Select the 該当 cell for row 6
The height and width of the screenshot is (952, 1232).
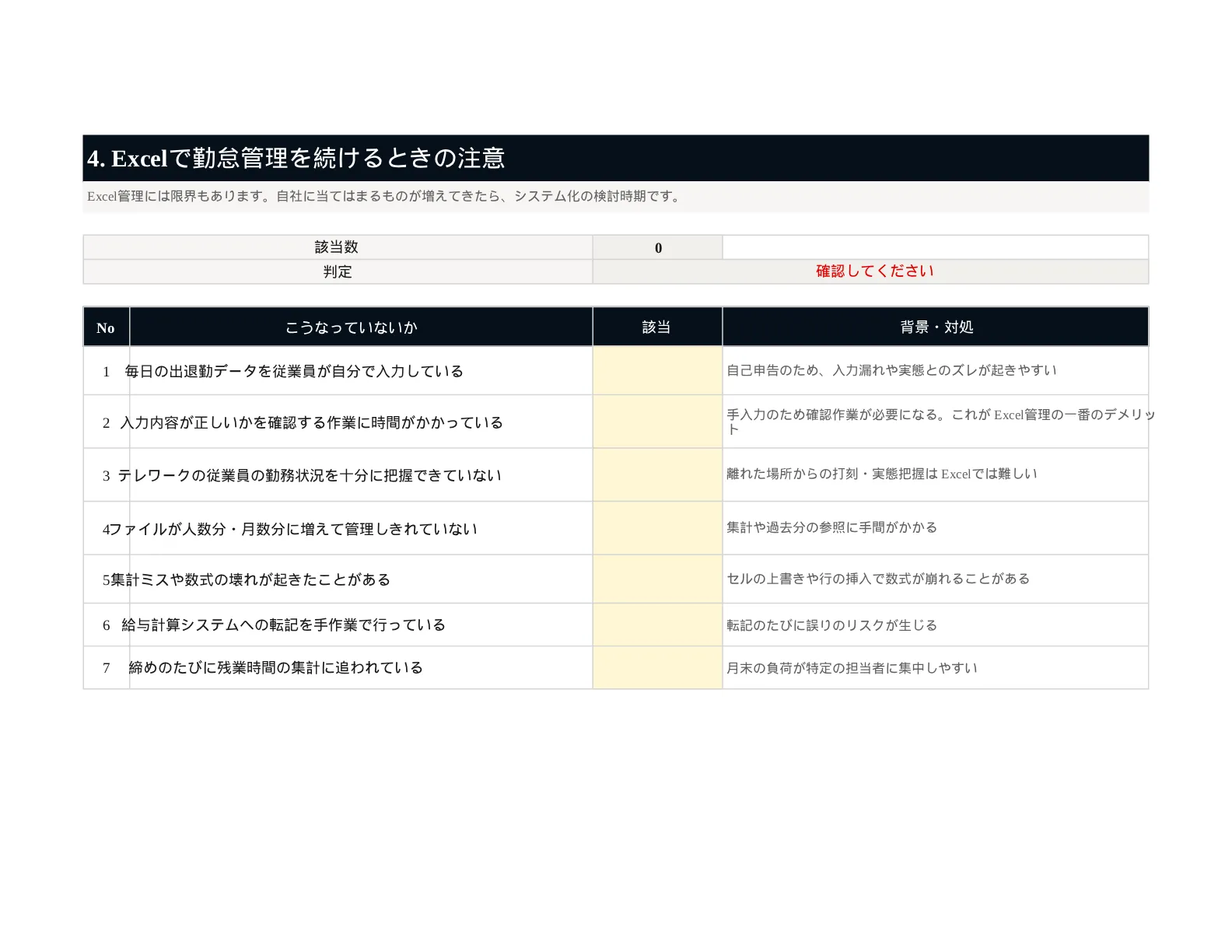pos(657,625)
